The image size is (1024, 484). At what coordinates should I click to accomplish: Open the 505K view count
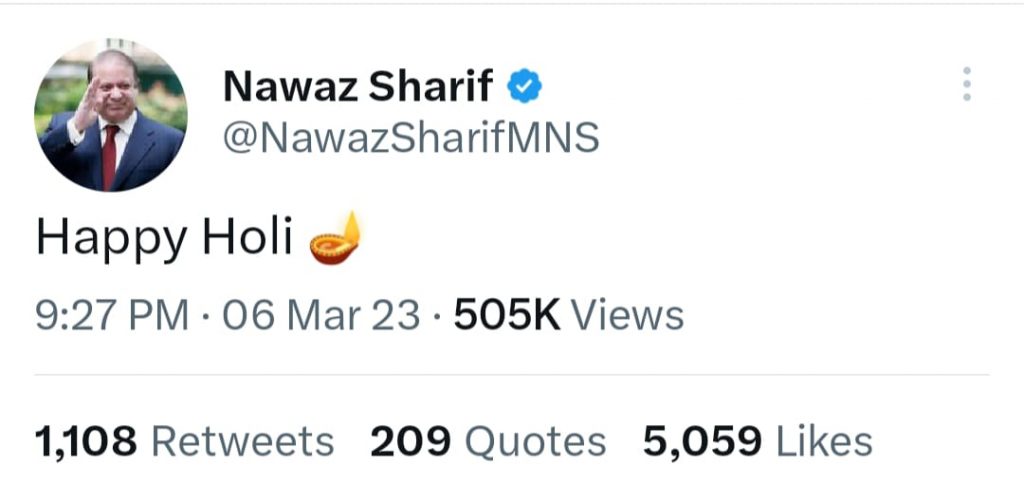[x=507, y=315]
